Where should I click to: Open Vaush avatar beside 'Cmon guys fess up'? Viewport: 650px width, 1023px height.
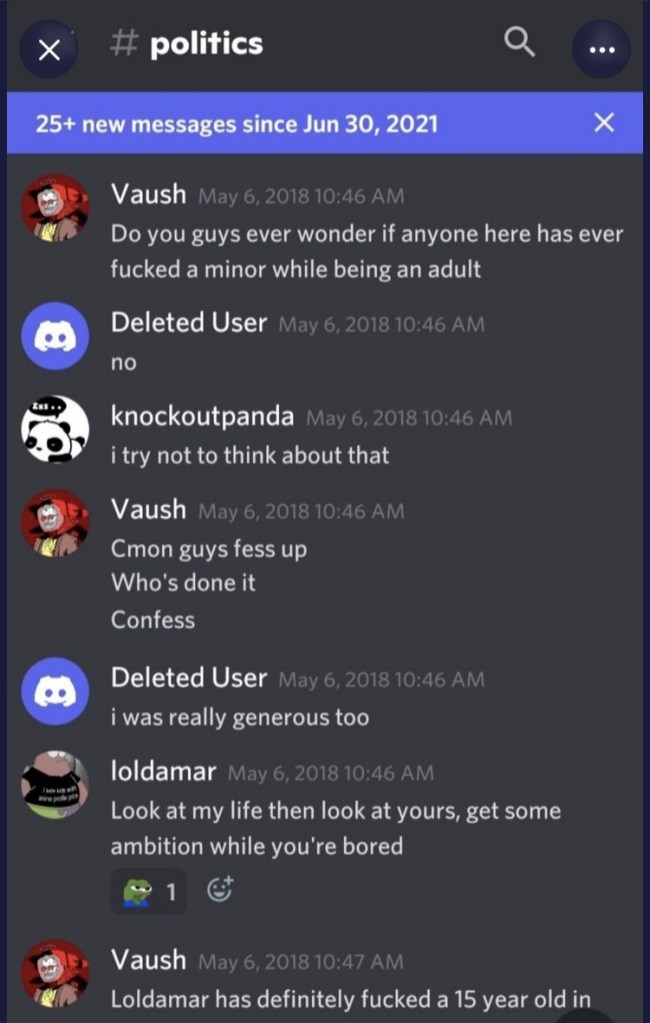tap(55, 523)
